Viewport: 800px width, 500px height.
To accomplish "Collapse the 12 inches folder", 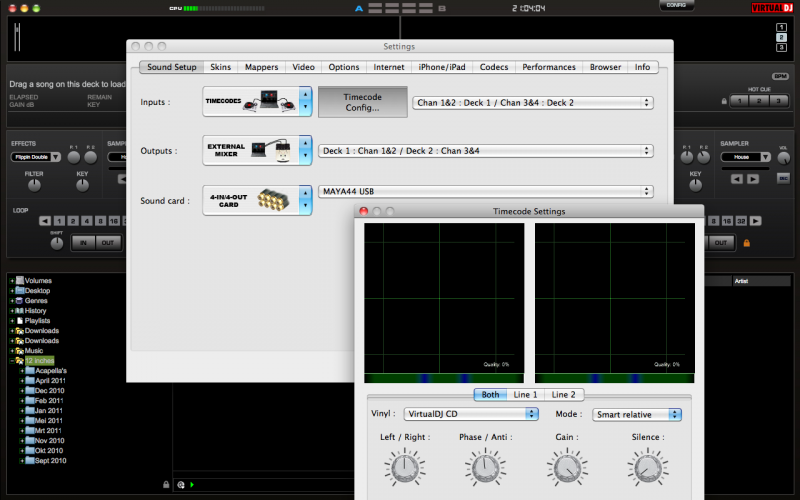I will pyautogui.click(x=12, y=361).
